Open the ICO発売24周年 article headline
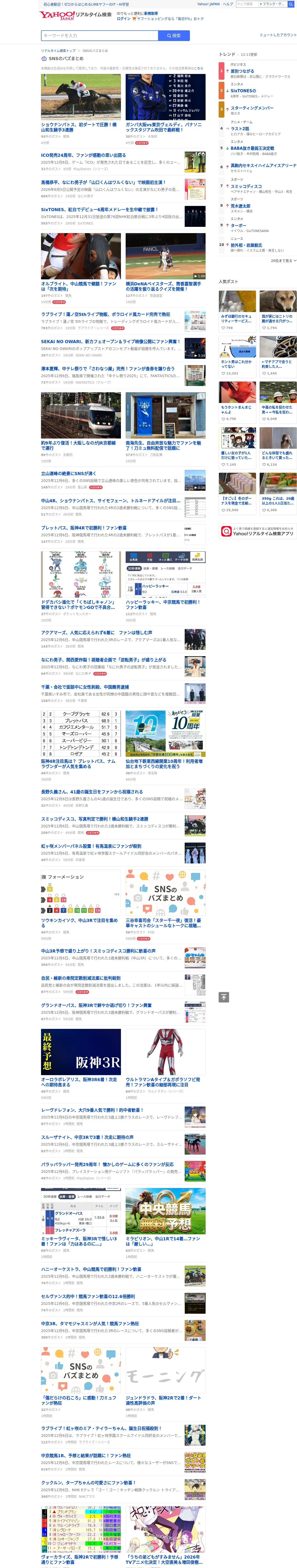The width and height of the screenshot is (297, 1568). point(83,155)
